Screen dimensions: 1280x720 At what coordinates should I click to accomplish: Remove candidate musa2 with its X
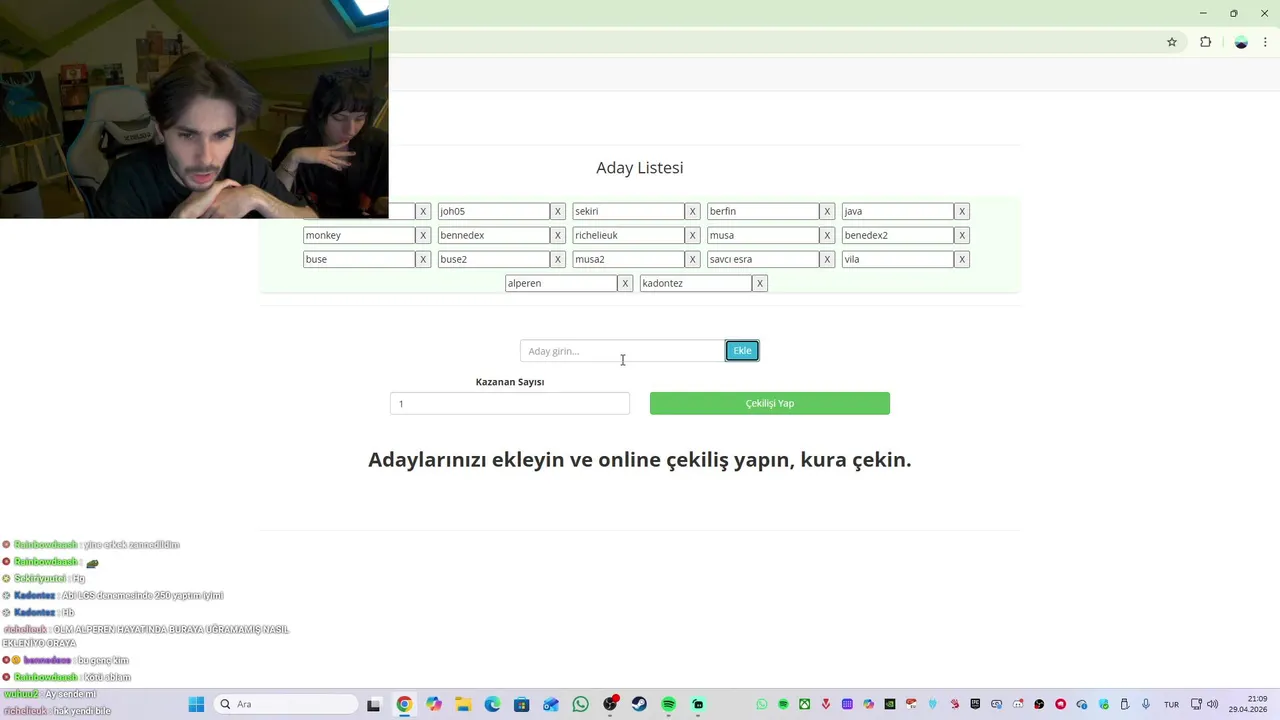[692, 259]
